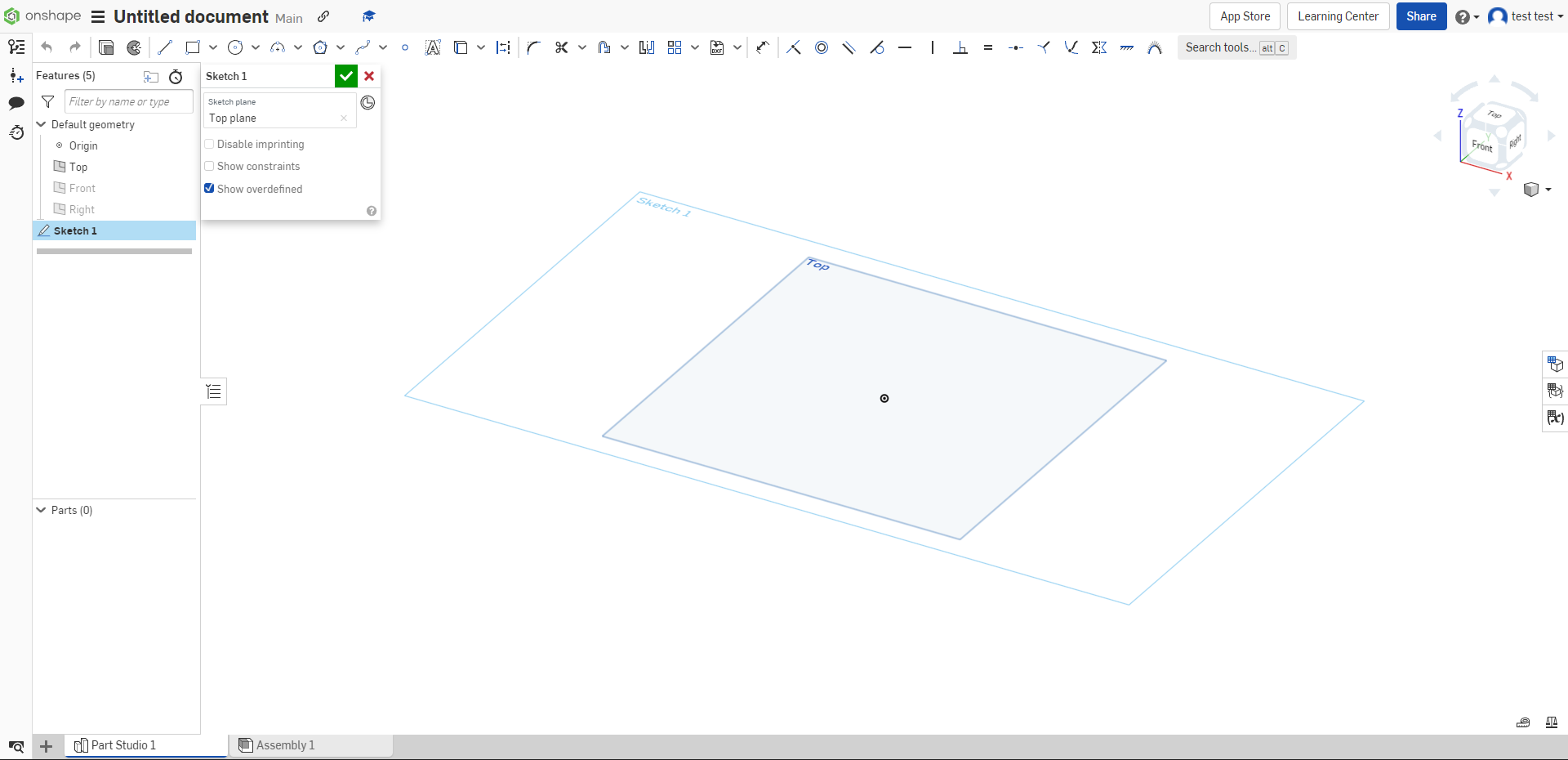
Task: Select the Circle sketch tool
Action: [x=235, y=47]
